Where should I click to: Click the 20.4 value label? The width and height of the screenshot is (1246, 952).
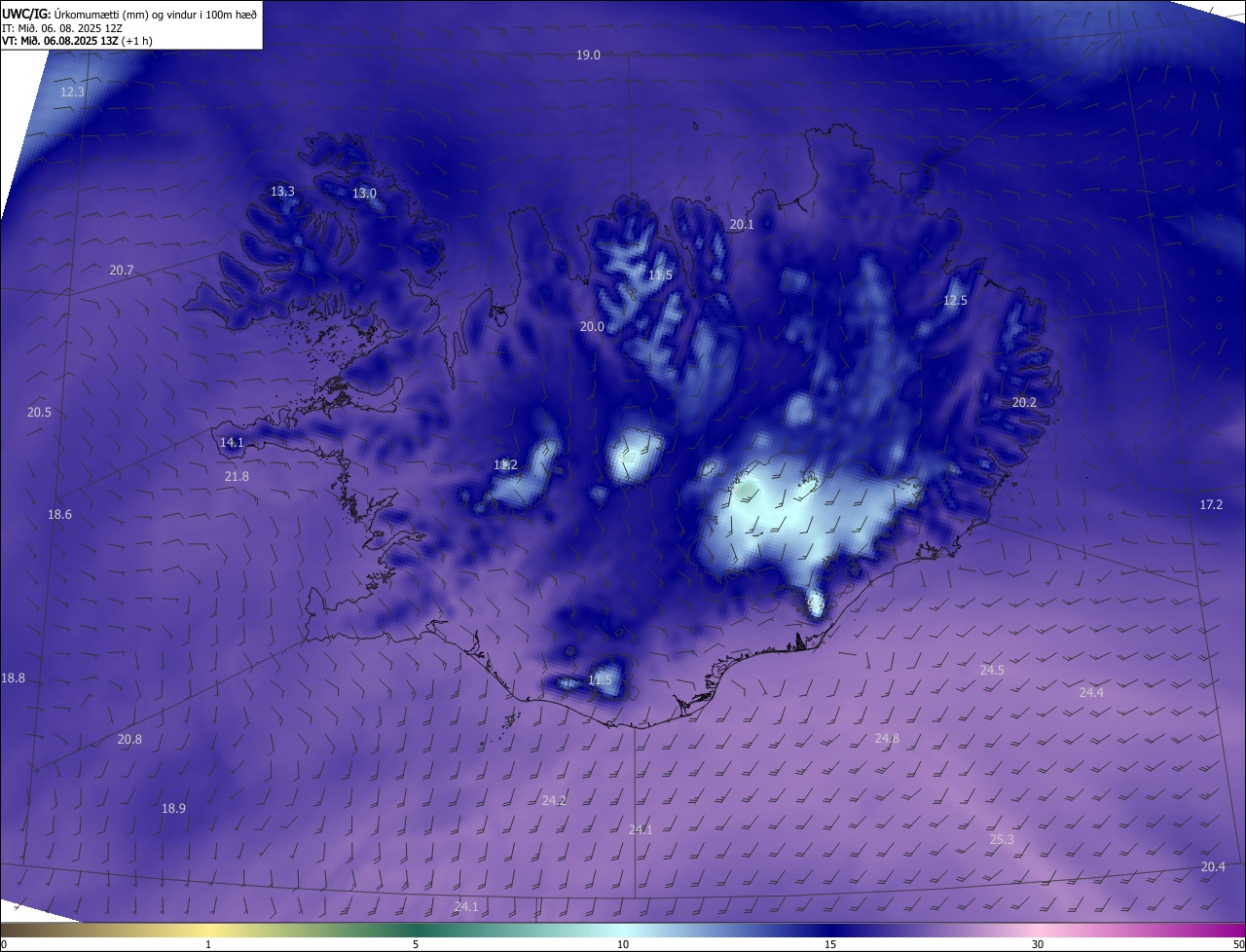tap(1213, 867)
